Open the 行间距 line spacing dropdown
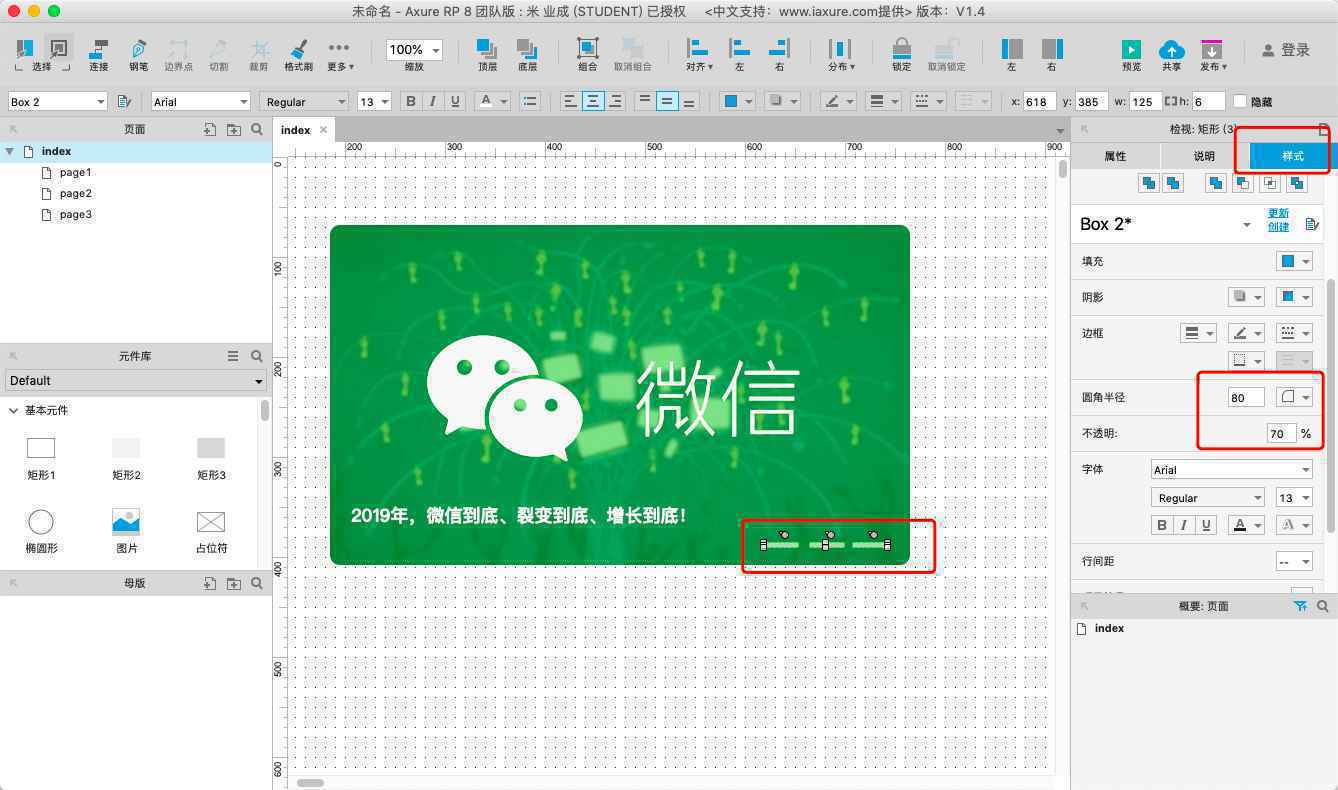 pos(1294,561)
